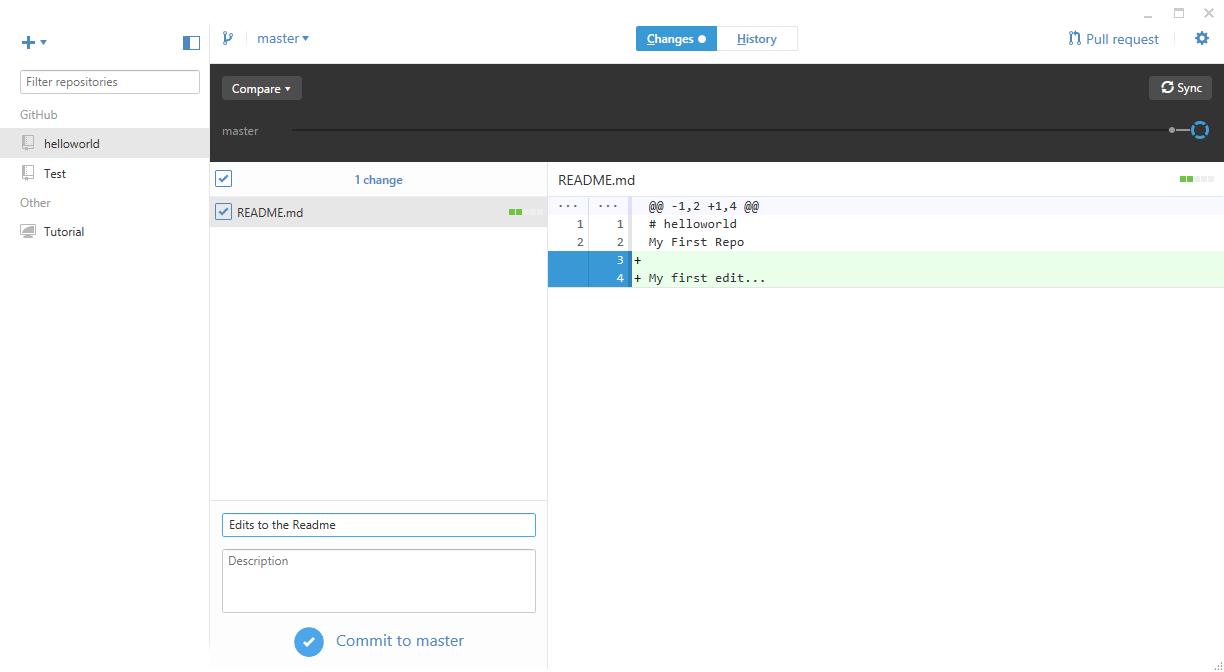Click the blue ring commit marker on timeline
The height and width of the screenshot is (672, 1224).
tap(1200, 130)
